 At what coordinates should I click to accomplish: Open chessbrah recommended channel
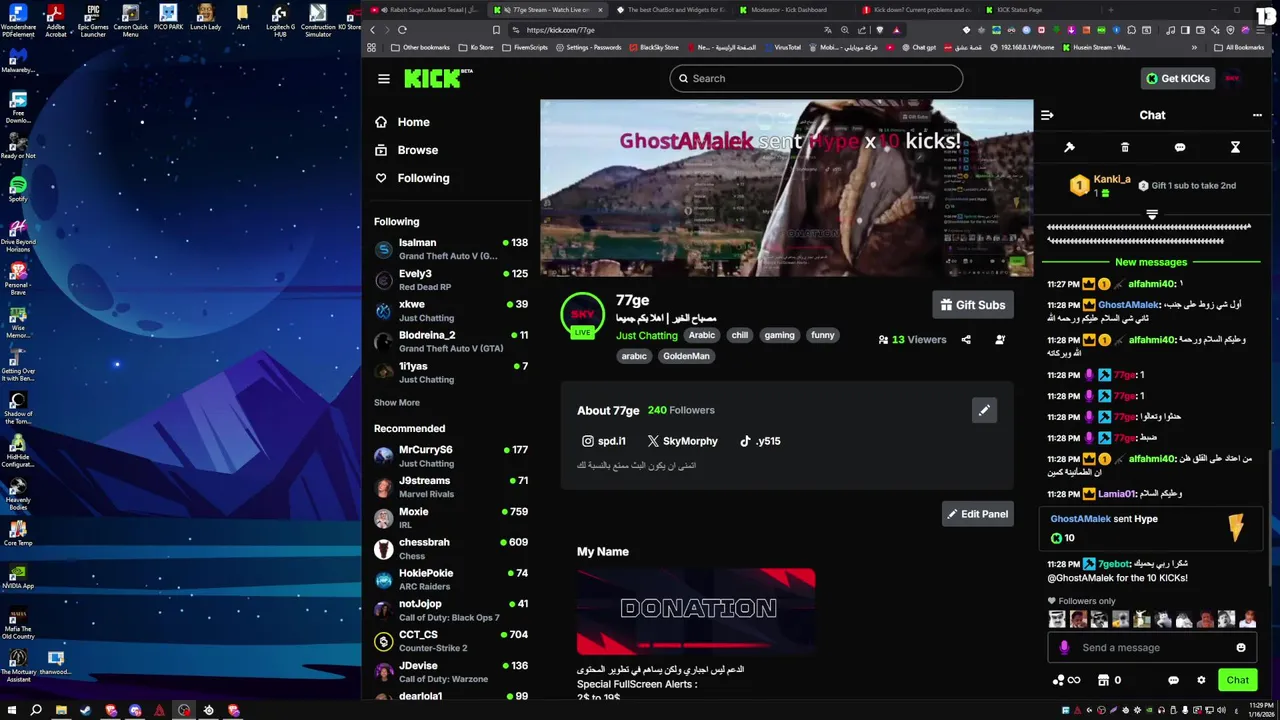tap(451, 549)
